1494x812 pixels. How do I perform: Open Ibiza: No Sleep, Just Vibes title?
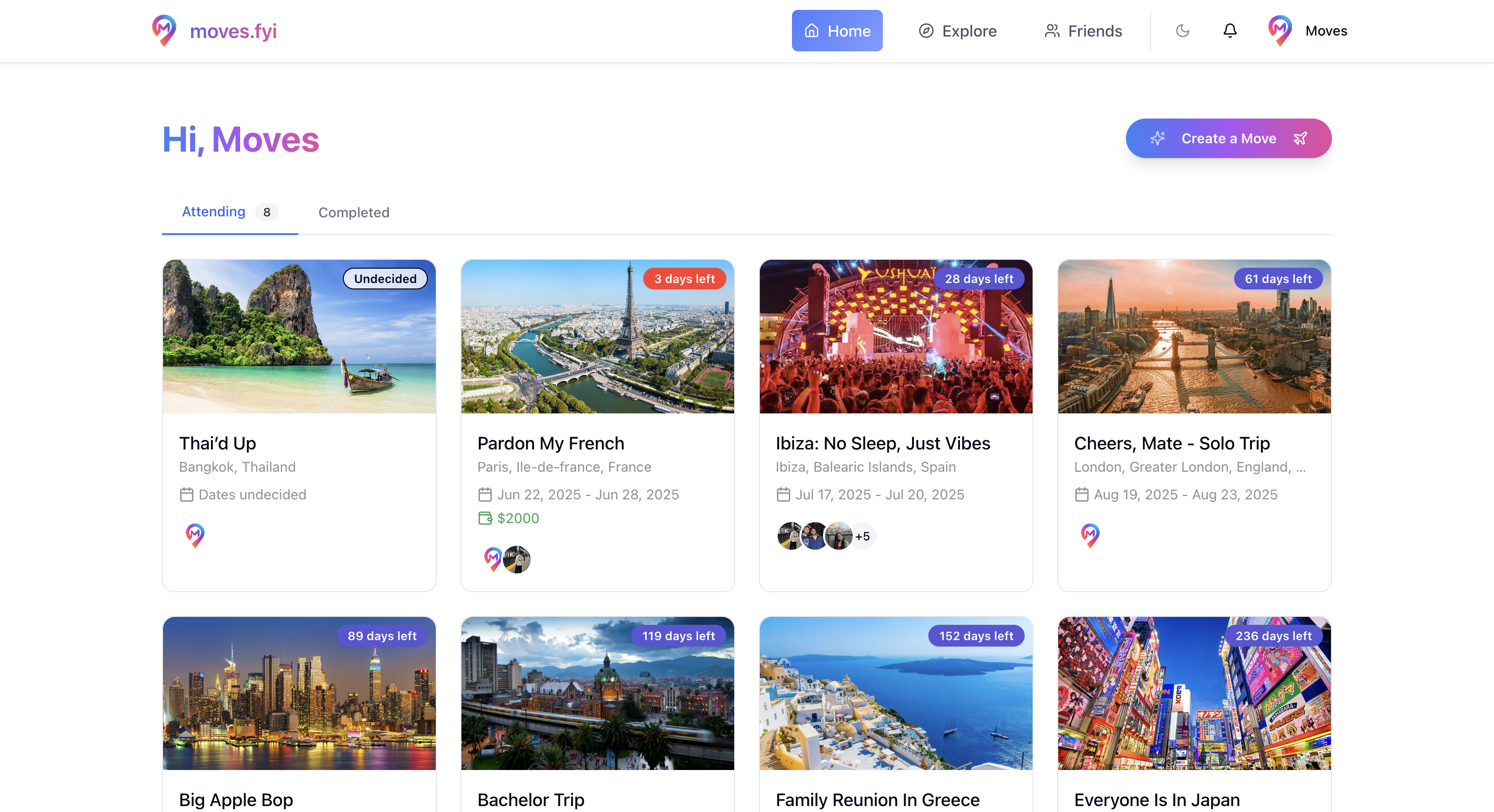pos(883,443)
